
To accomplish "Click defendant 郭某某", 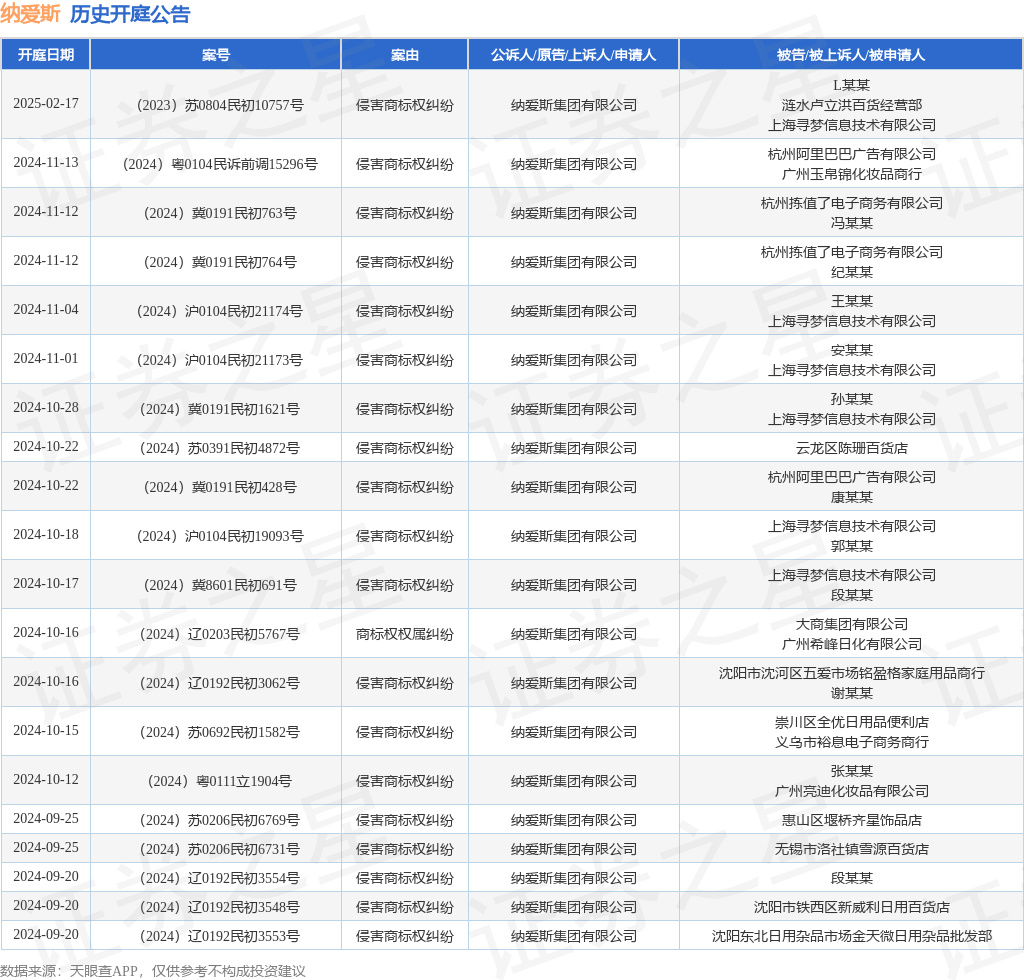I will pyautogui.click(x=852, y=546).
